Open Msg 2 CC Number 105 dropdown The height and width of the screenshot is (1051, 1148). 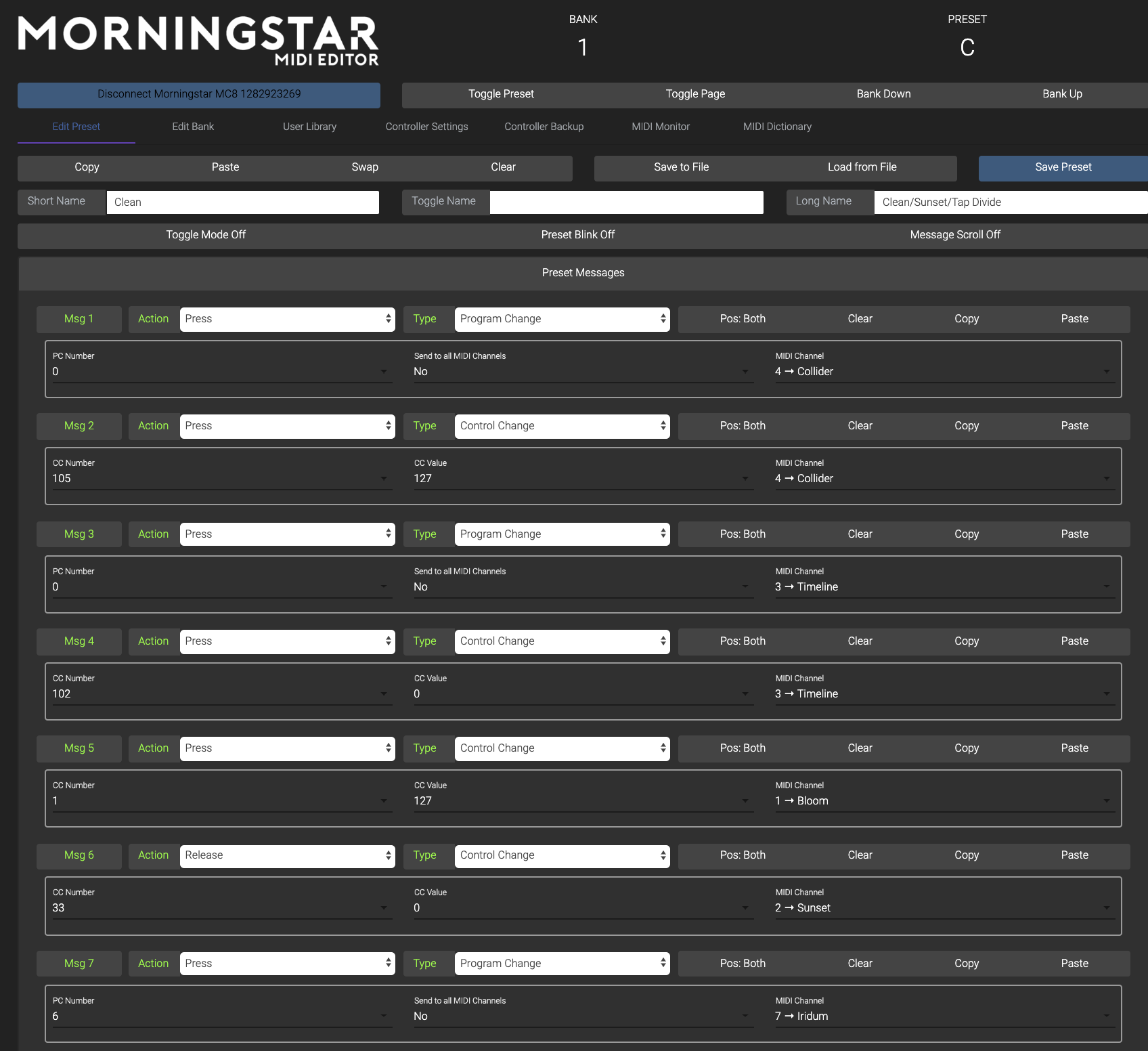pos(222,478)
